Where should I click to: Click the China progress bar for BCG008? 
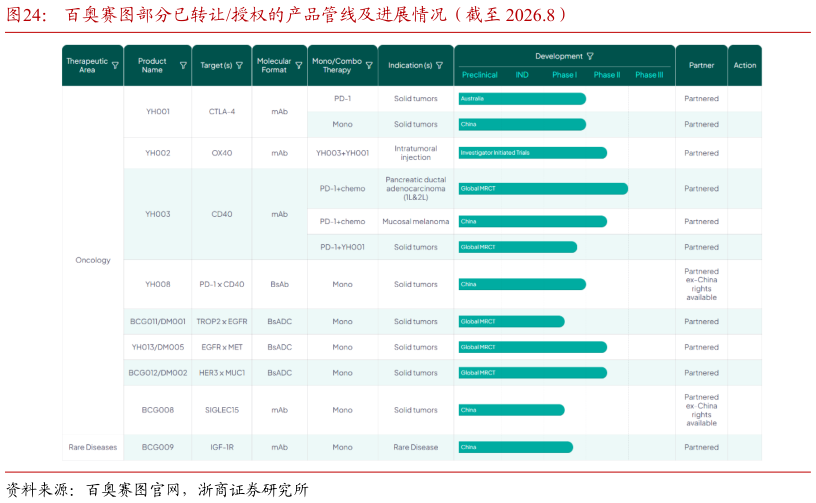click(x=512, y=410)
